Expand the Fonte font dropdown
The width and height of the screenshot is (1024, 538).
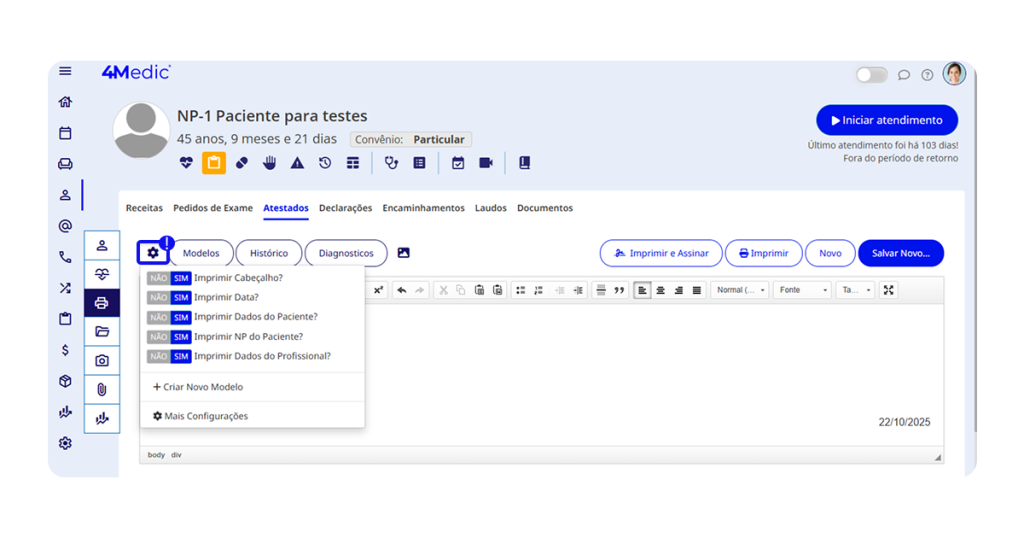click(x=803, y=290)
